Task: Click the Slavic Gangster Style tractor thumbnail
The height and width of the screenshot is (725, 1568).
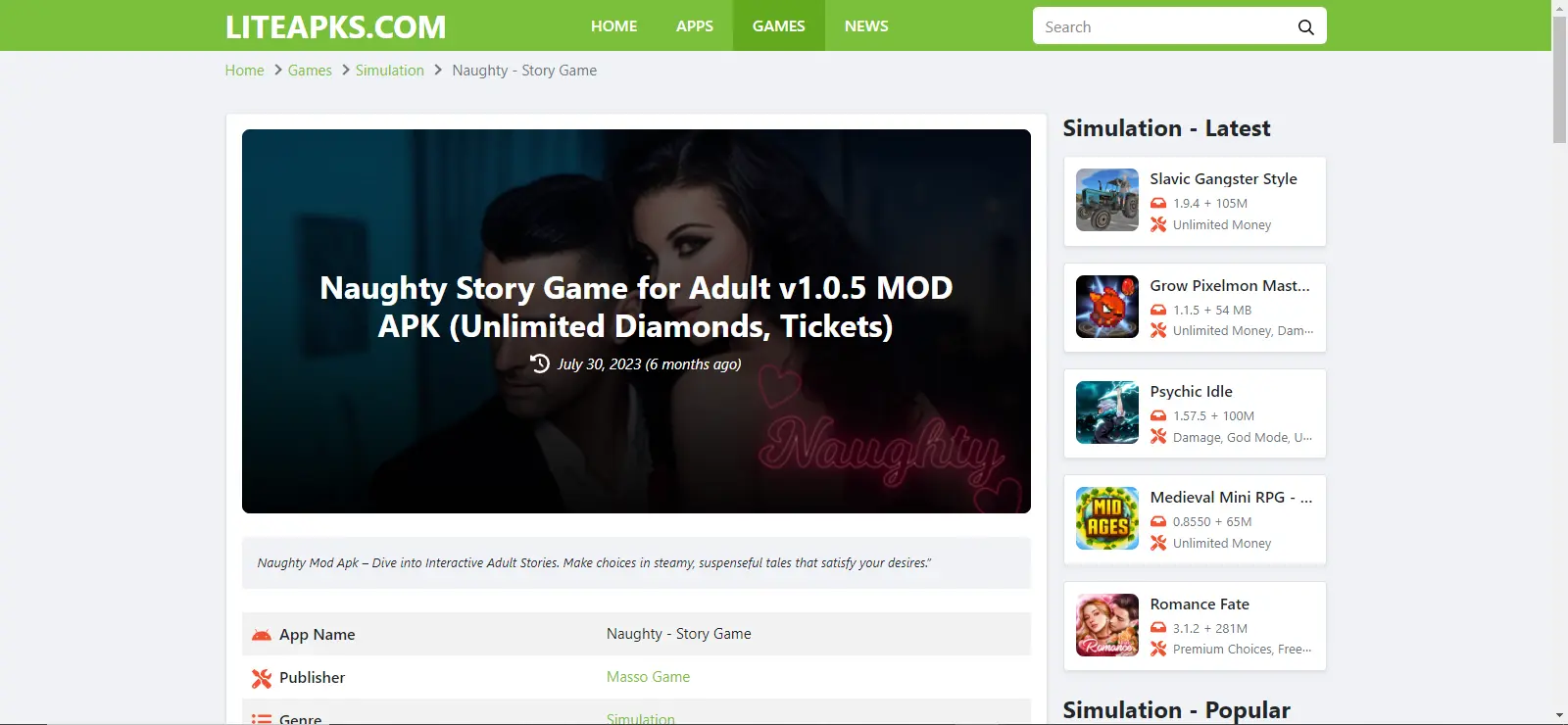Action: point(1107,200)
